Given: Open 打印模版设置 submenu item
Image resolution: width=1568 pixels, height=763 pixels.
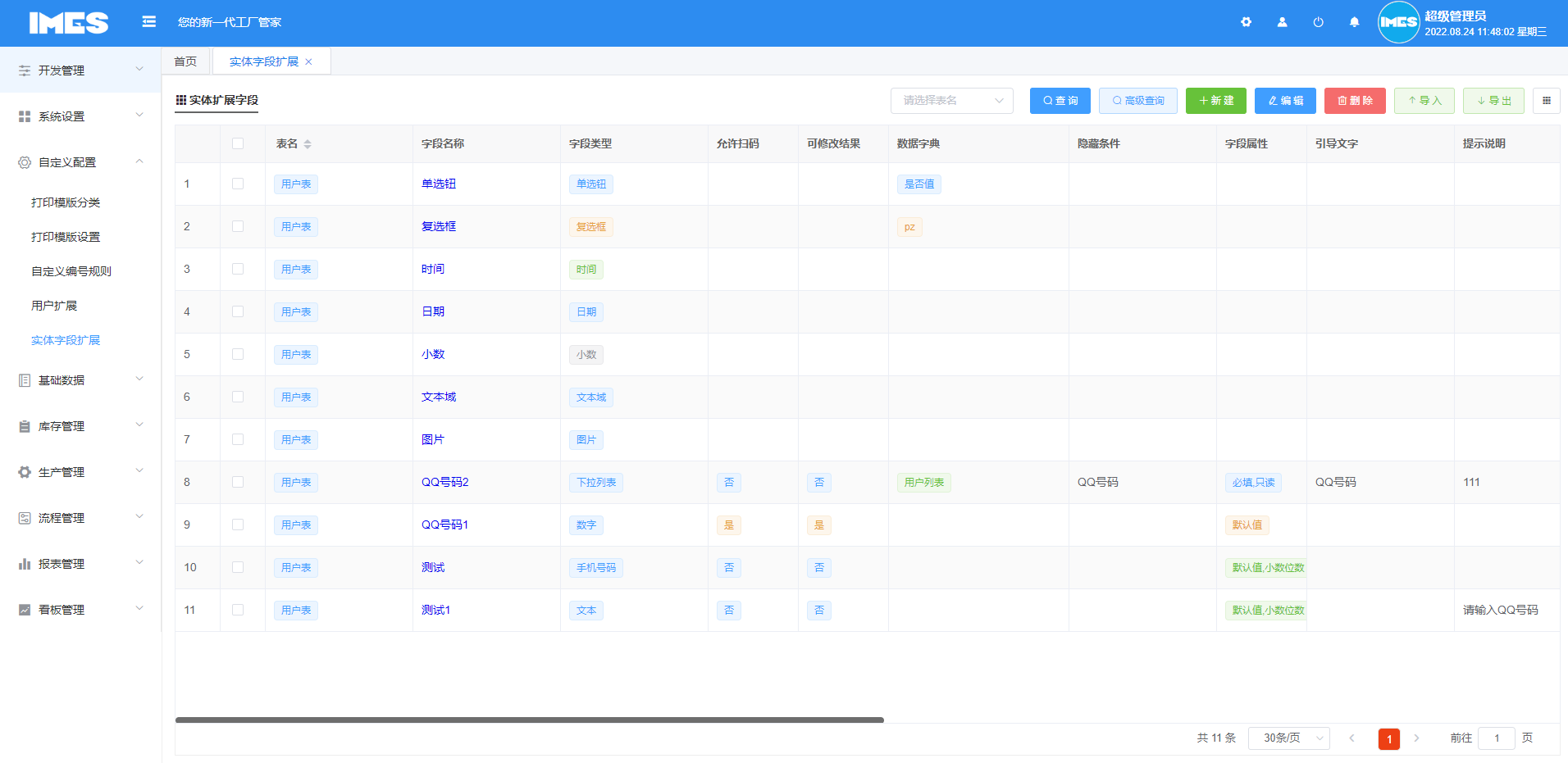Looking at the screenshot, I should (x=66, y=237).
